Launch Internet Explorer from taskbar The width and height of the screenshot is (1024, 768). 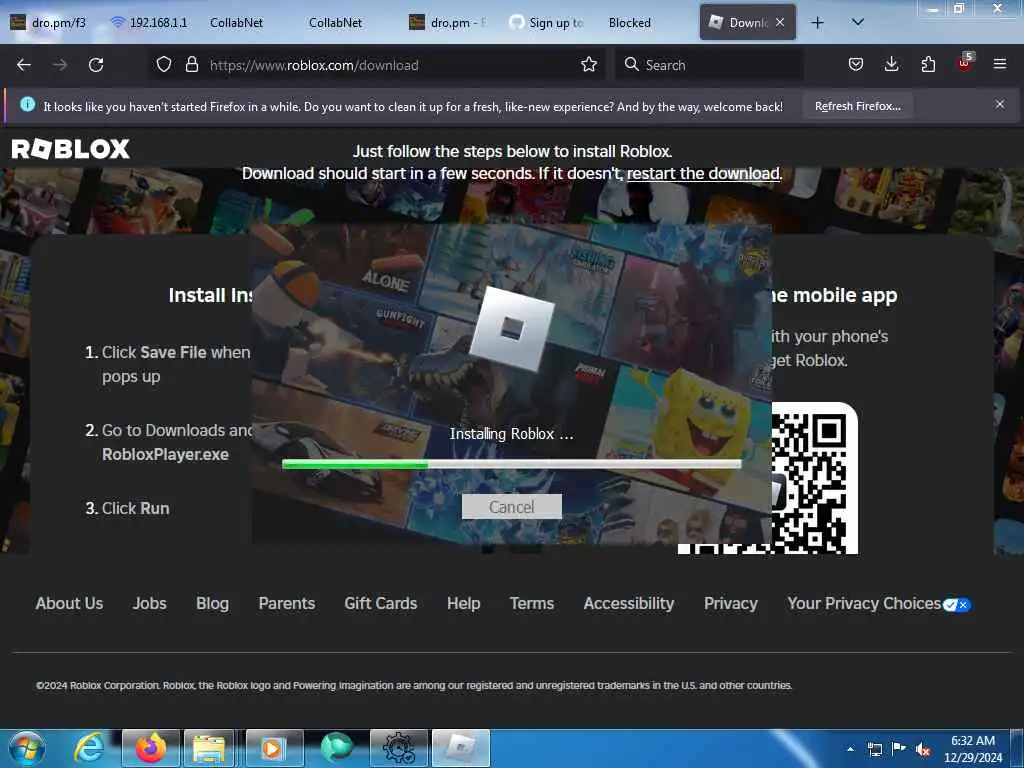[x=89, y=748]
